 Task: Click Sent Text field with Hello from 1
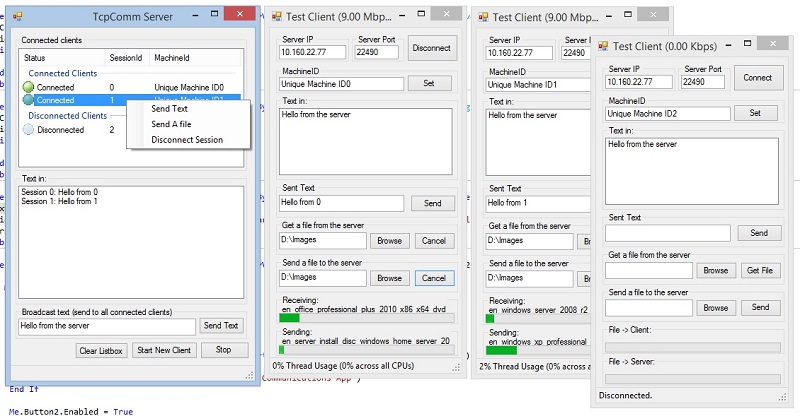(x=538, y=204)
